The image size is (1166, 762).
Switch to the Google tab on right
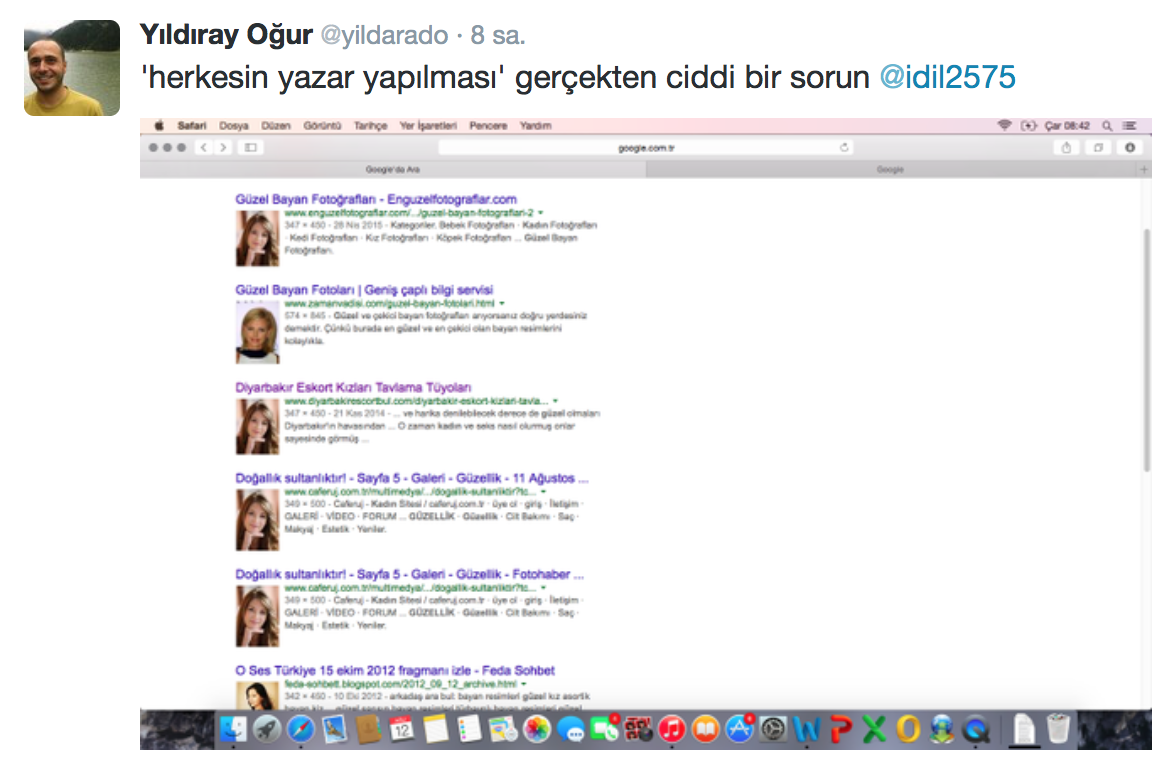click(890, 170)
